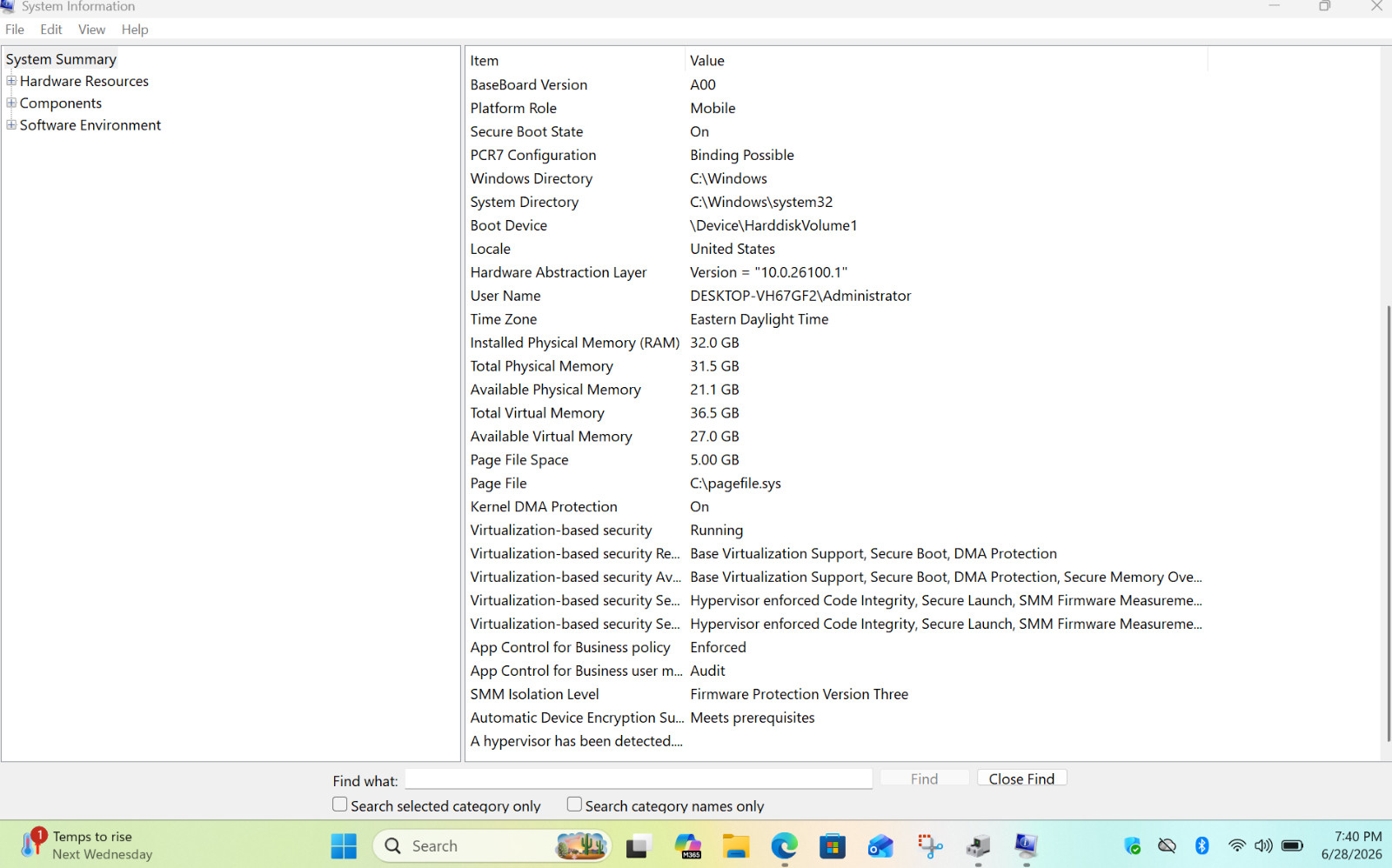Launch Microsoft 365 Copilot from taskbar
The height and width of the screenshot is (868, 1392).
point(688,845)
